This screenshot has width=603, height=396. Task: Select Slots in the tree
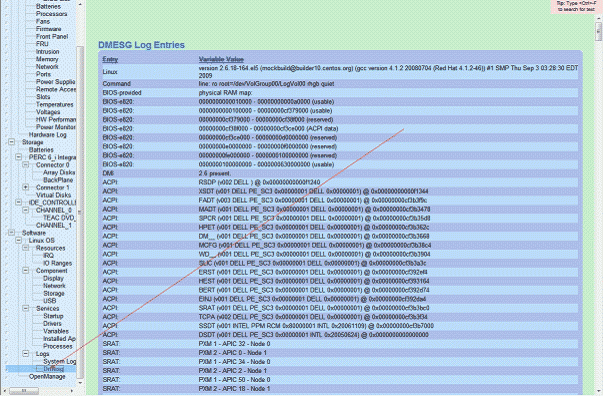(43, 97)
